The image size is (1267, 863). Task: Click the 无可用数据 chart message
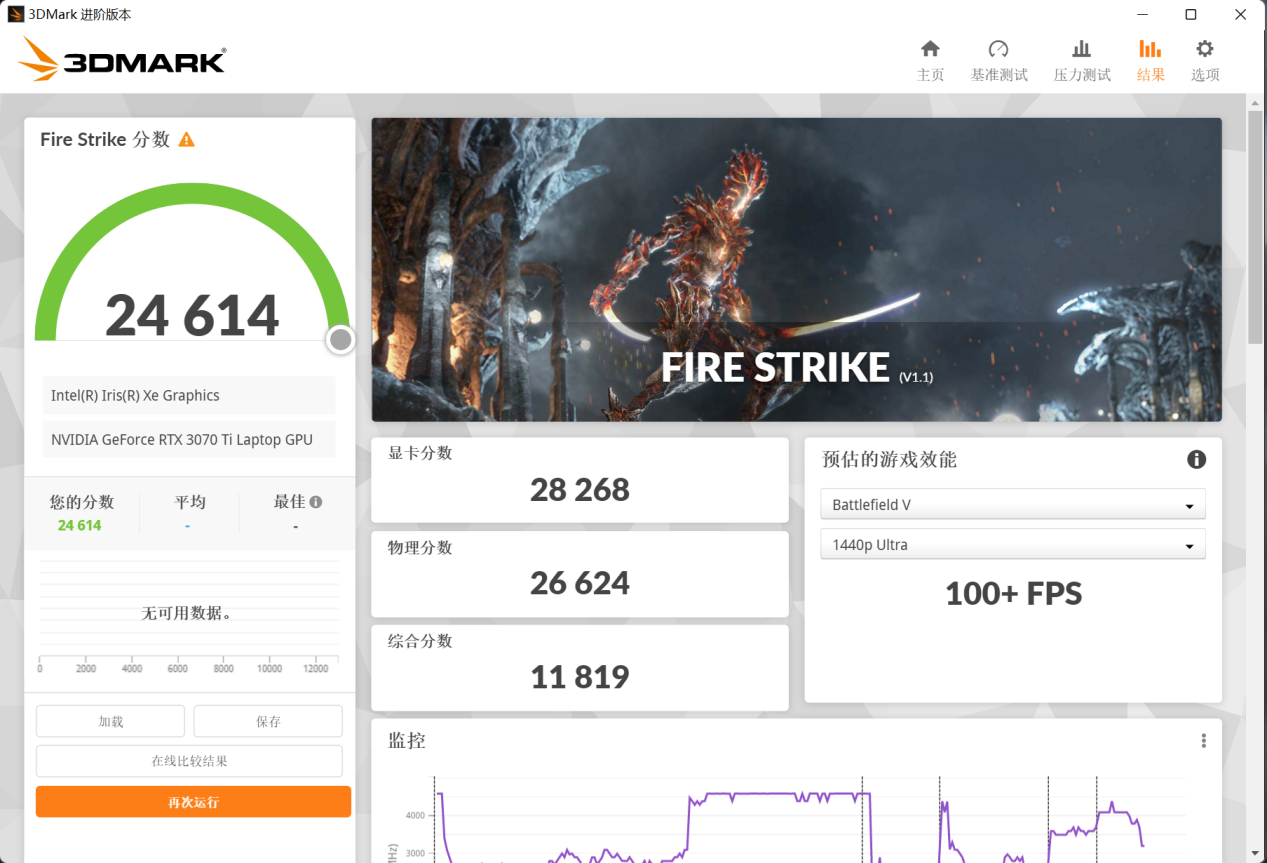(x=187, y=613)
